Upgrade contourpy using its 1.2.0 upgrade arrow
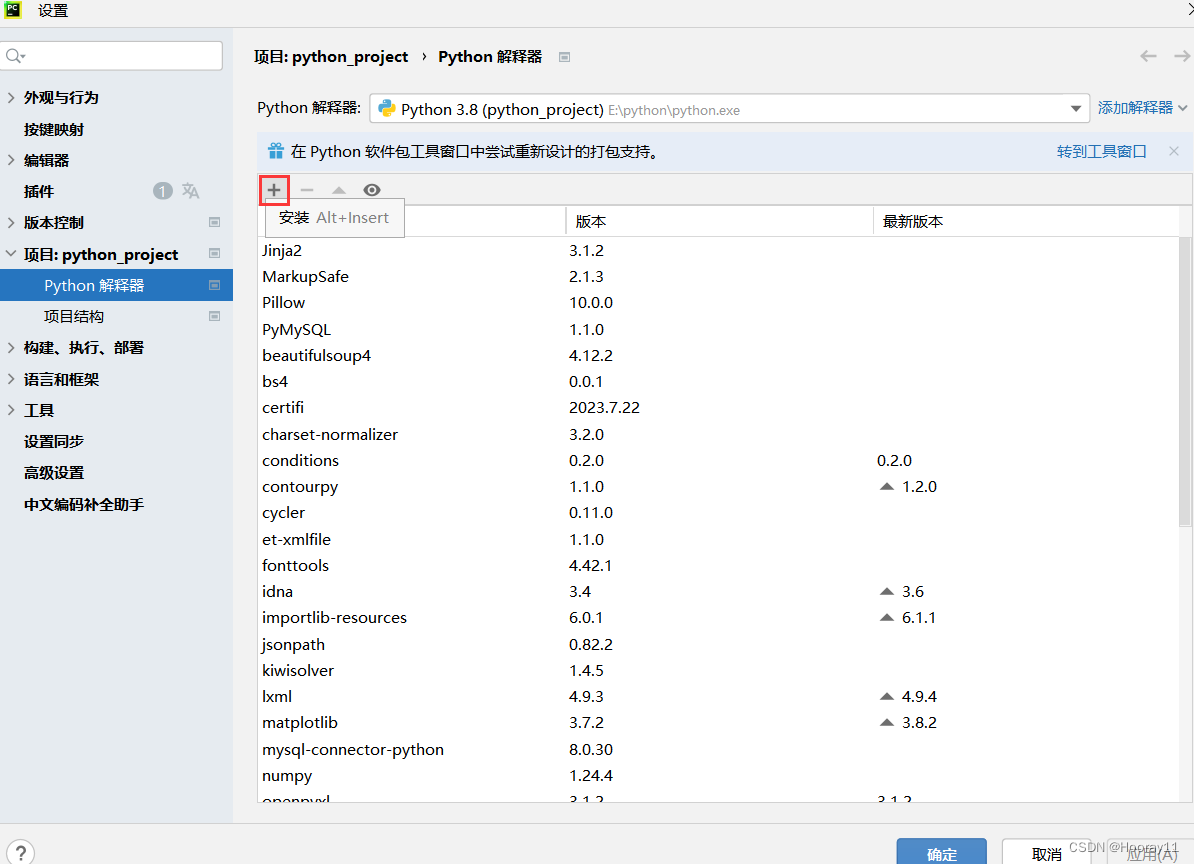Image resolution: width=1194 pixels, height=864 pixels. [x=886, y=486]
